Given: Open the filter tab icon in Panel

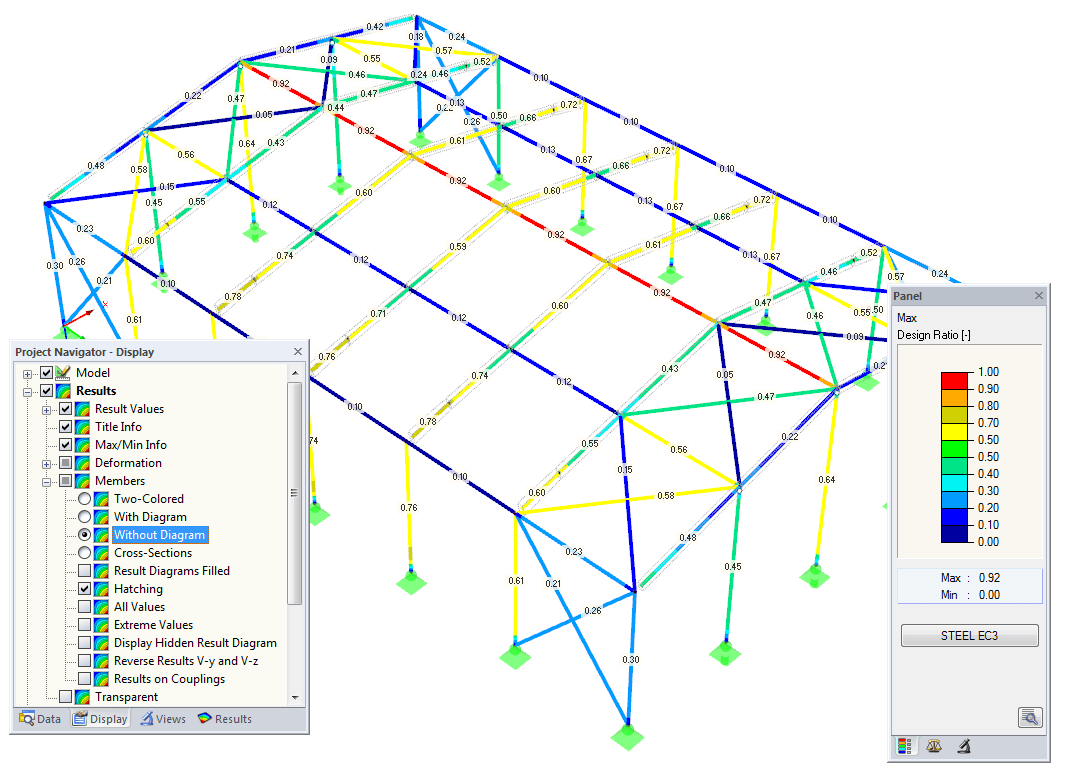Looking at the screenshot, I should 965,746.
